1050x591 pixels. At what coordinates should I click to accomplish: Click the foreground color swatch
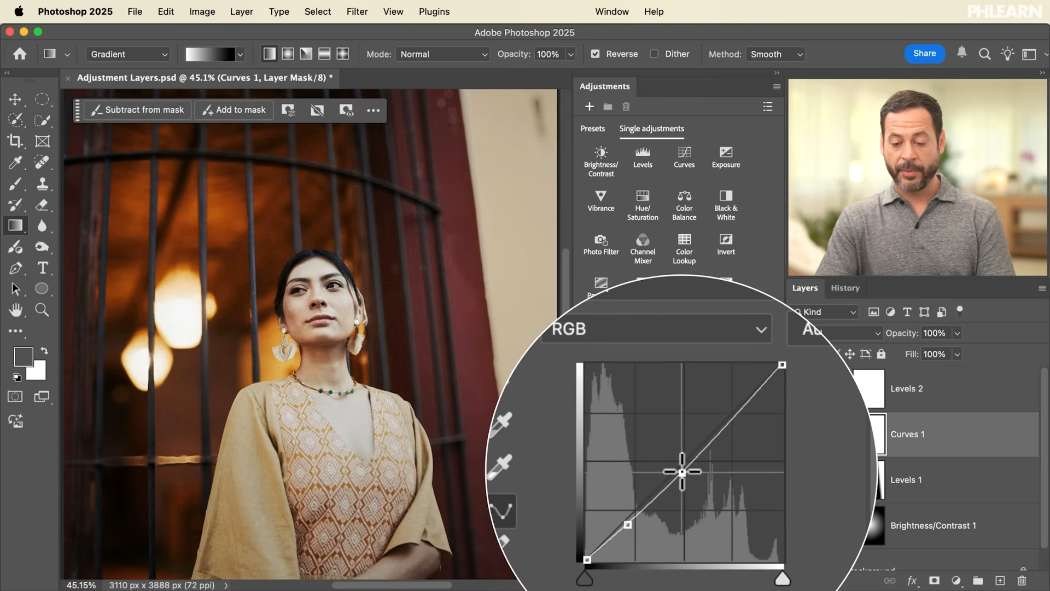click(23, 357)
